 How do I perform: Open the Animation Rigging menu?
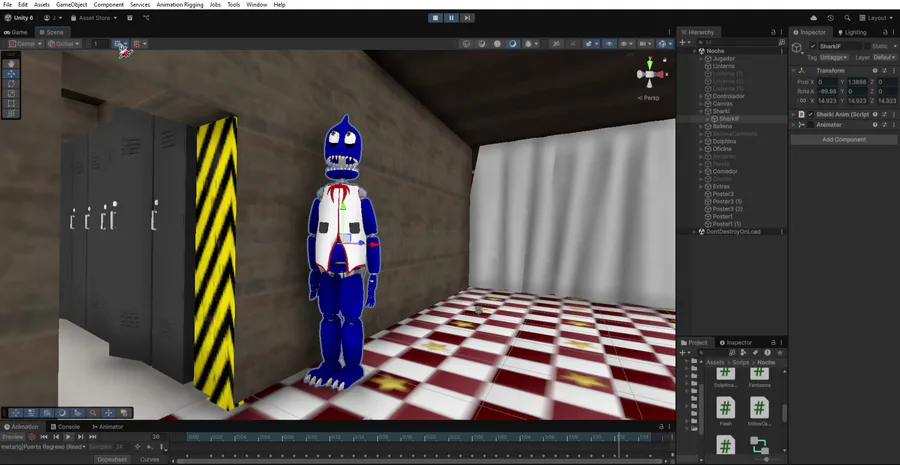pos(180,5)
